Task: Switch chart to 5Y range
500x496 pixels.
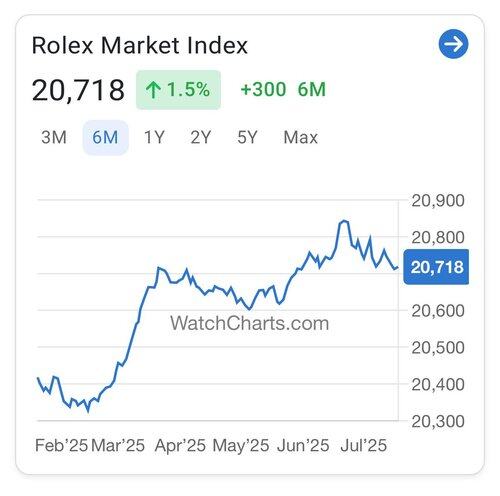Action: (247, 137)
